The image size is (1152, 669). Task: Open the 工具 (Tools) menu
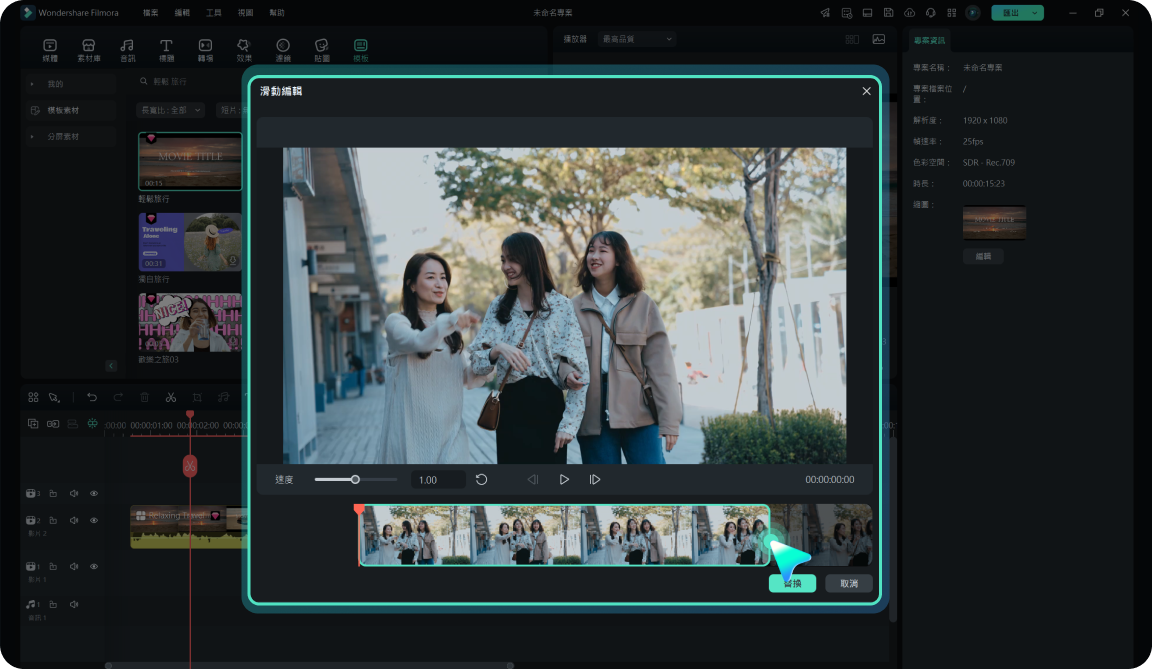tap(214, 12)
